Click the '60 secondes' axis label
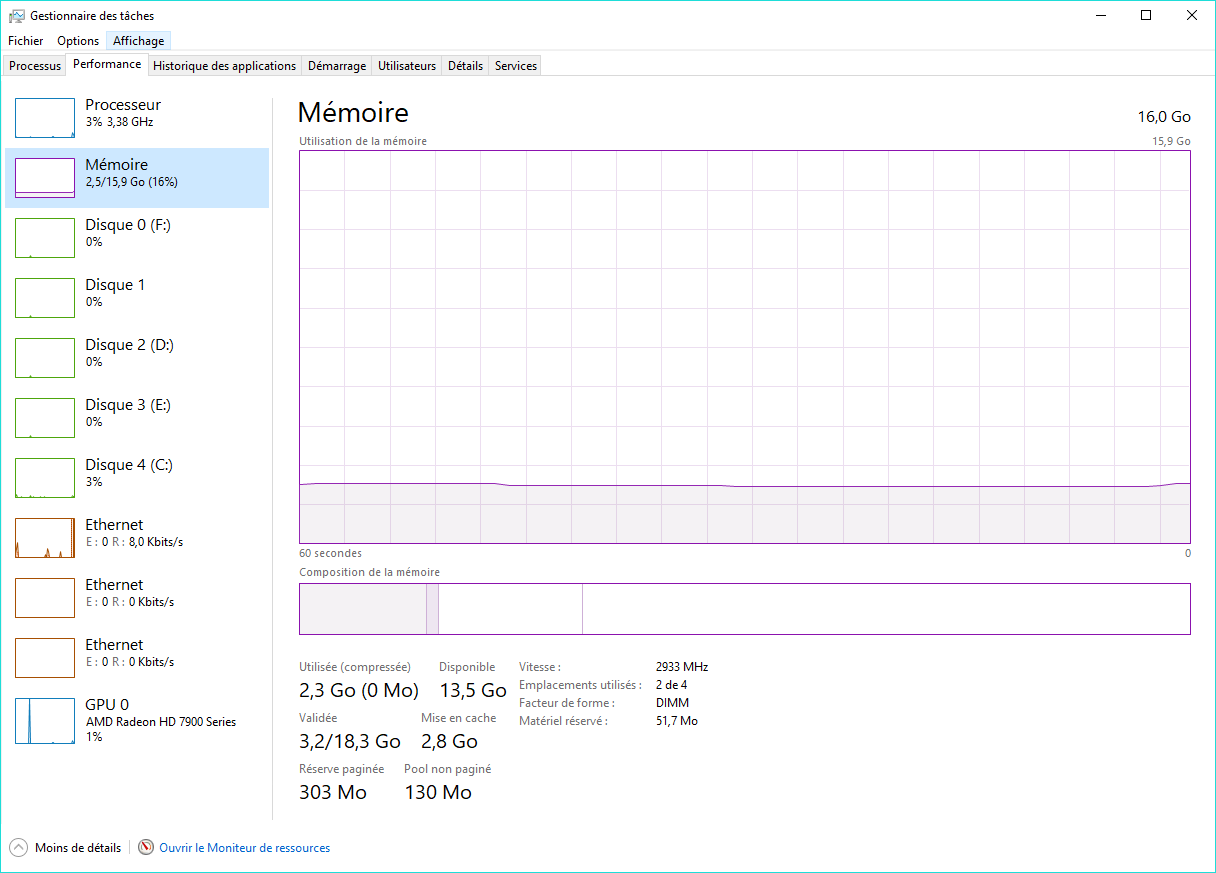 tap(330, 553)
